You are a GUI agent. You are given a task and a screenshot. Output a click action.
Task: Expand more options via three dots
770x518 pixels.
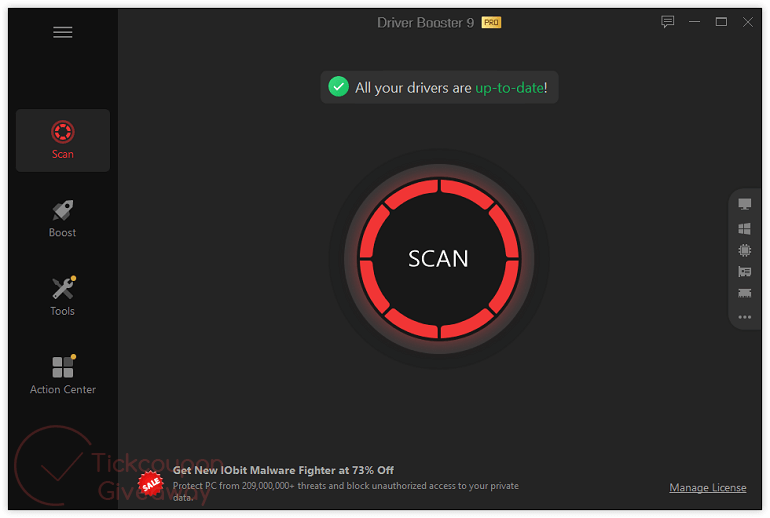click(x=744, y=317)
